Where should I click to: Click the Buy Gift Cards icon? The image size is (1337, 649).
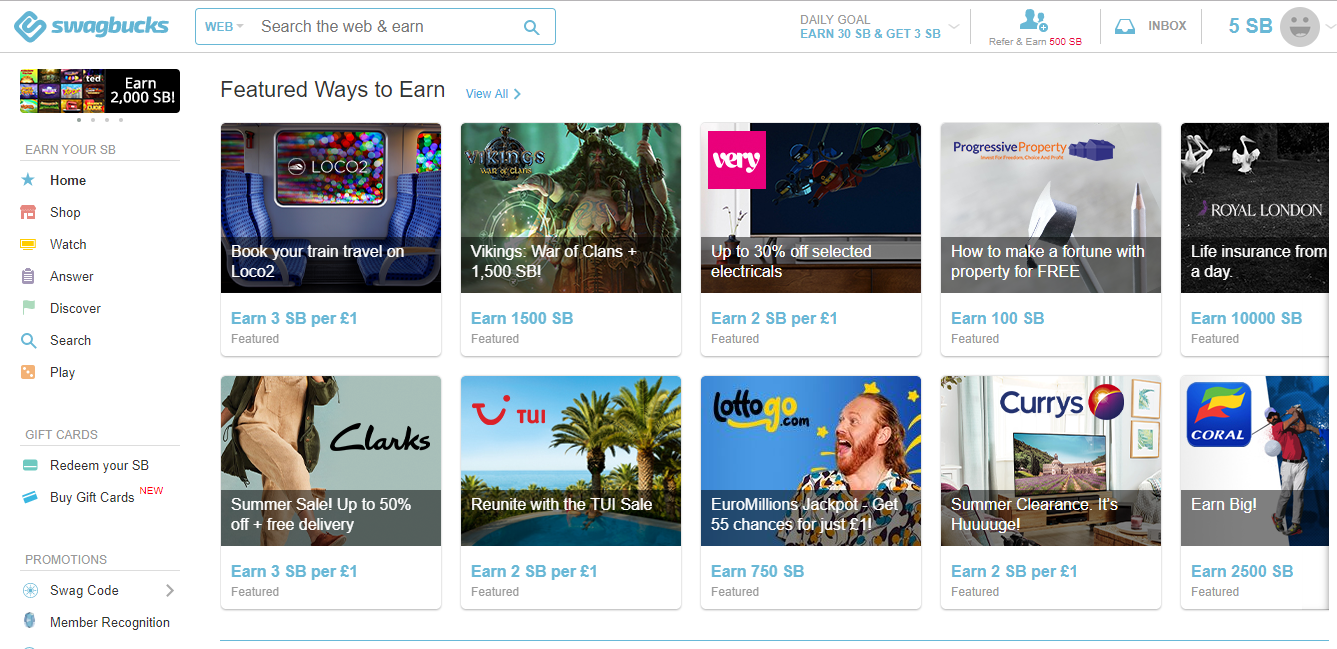tap(30, 497)
